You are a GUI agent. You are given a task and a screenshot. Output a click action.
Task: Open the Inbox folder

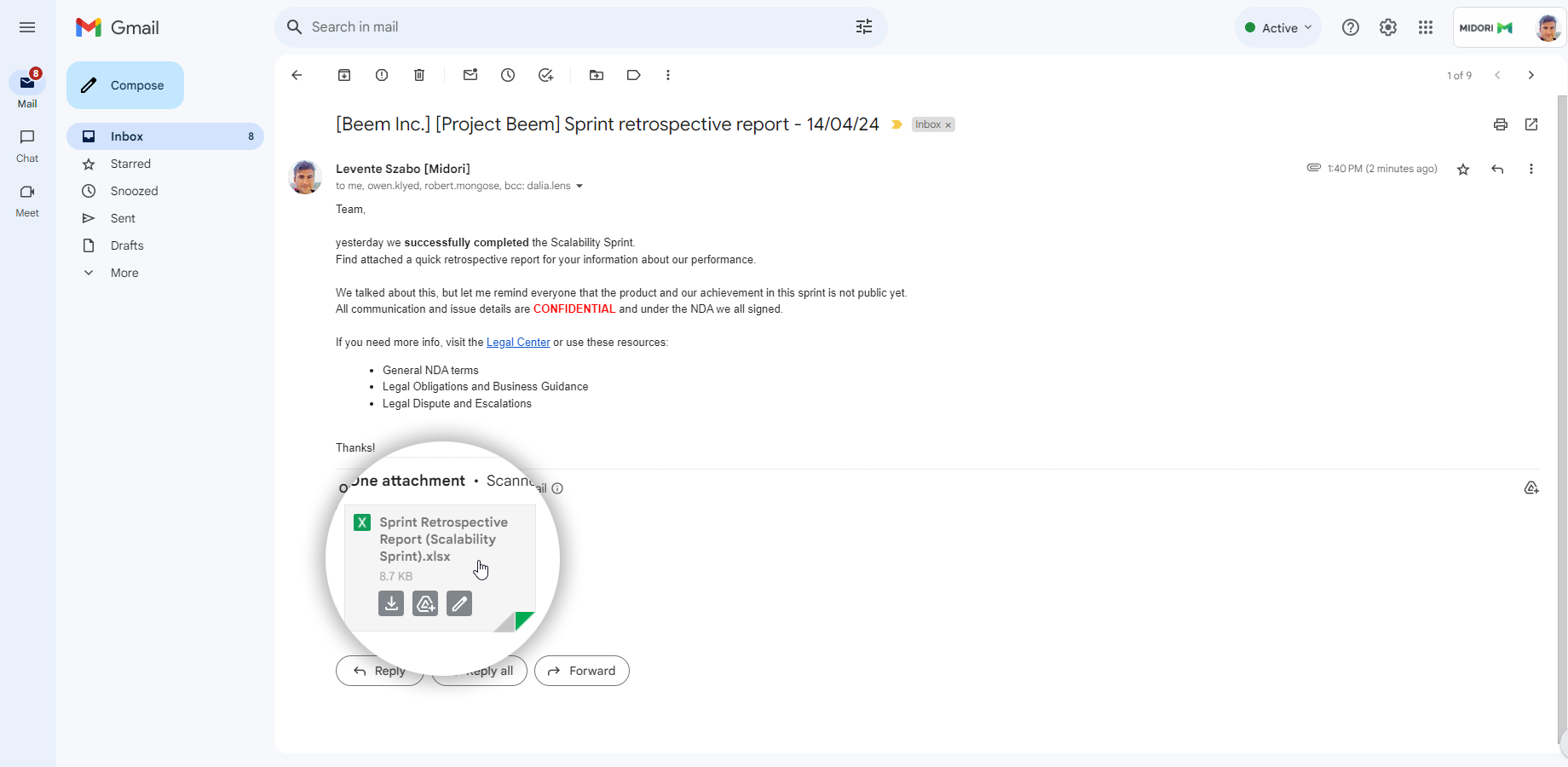coord(165,136)
